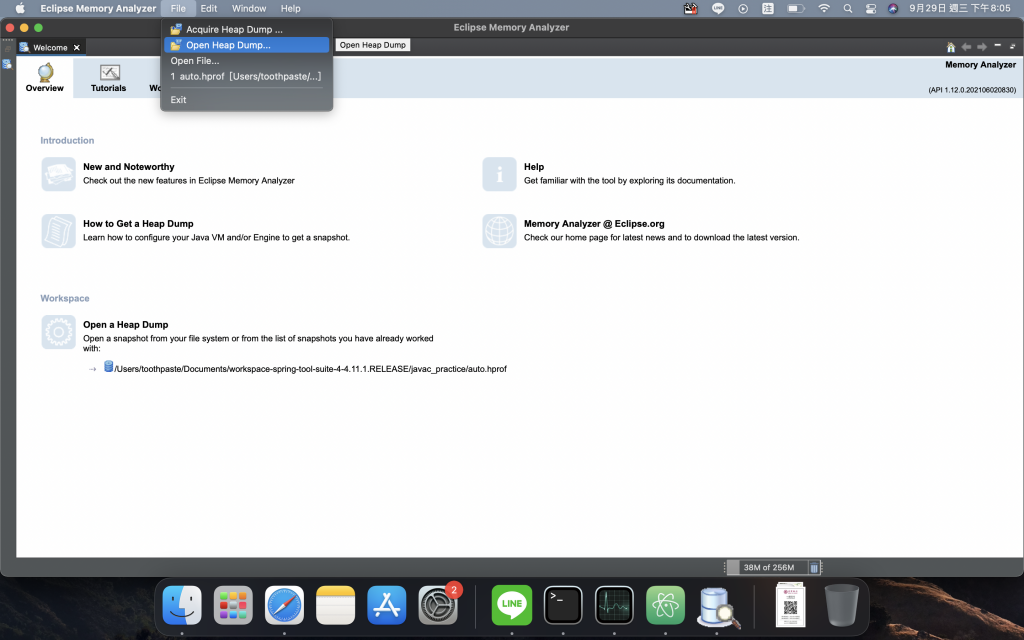The width and height of the screenshot is (1024, 640).
Task: Choose Exit from the File menu
Action: [246, 100]
